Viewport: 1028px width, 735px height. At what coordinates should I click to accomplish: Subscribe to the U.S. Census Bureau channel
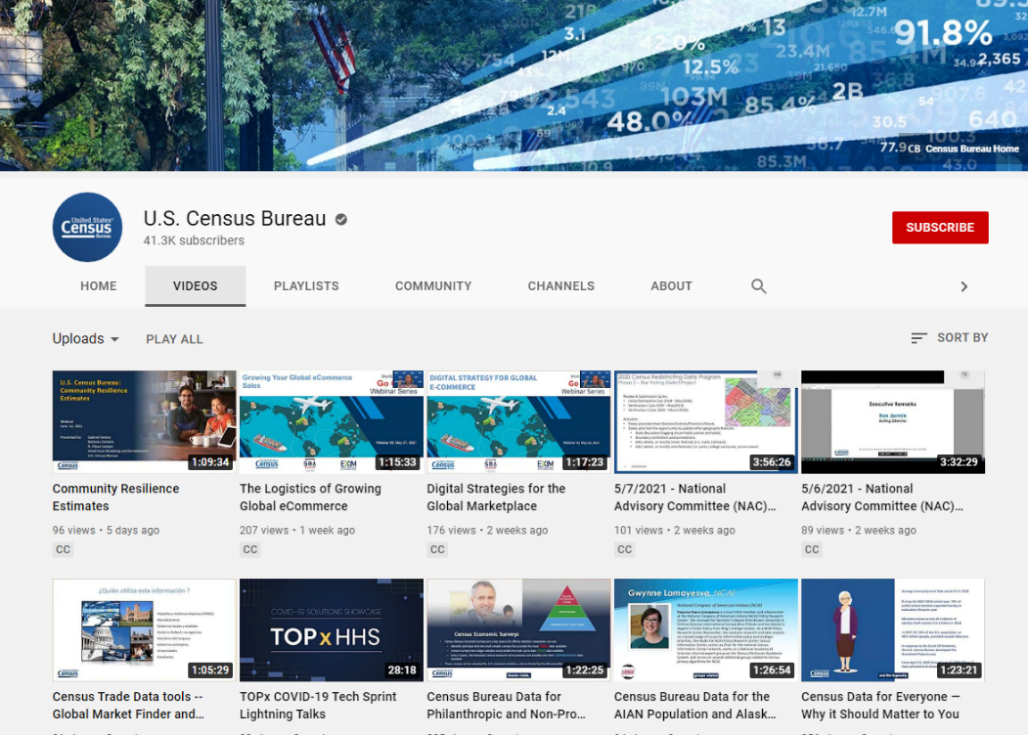pyautogui.click(x=940, y=228)
